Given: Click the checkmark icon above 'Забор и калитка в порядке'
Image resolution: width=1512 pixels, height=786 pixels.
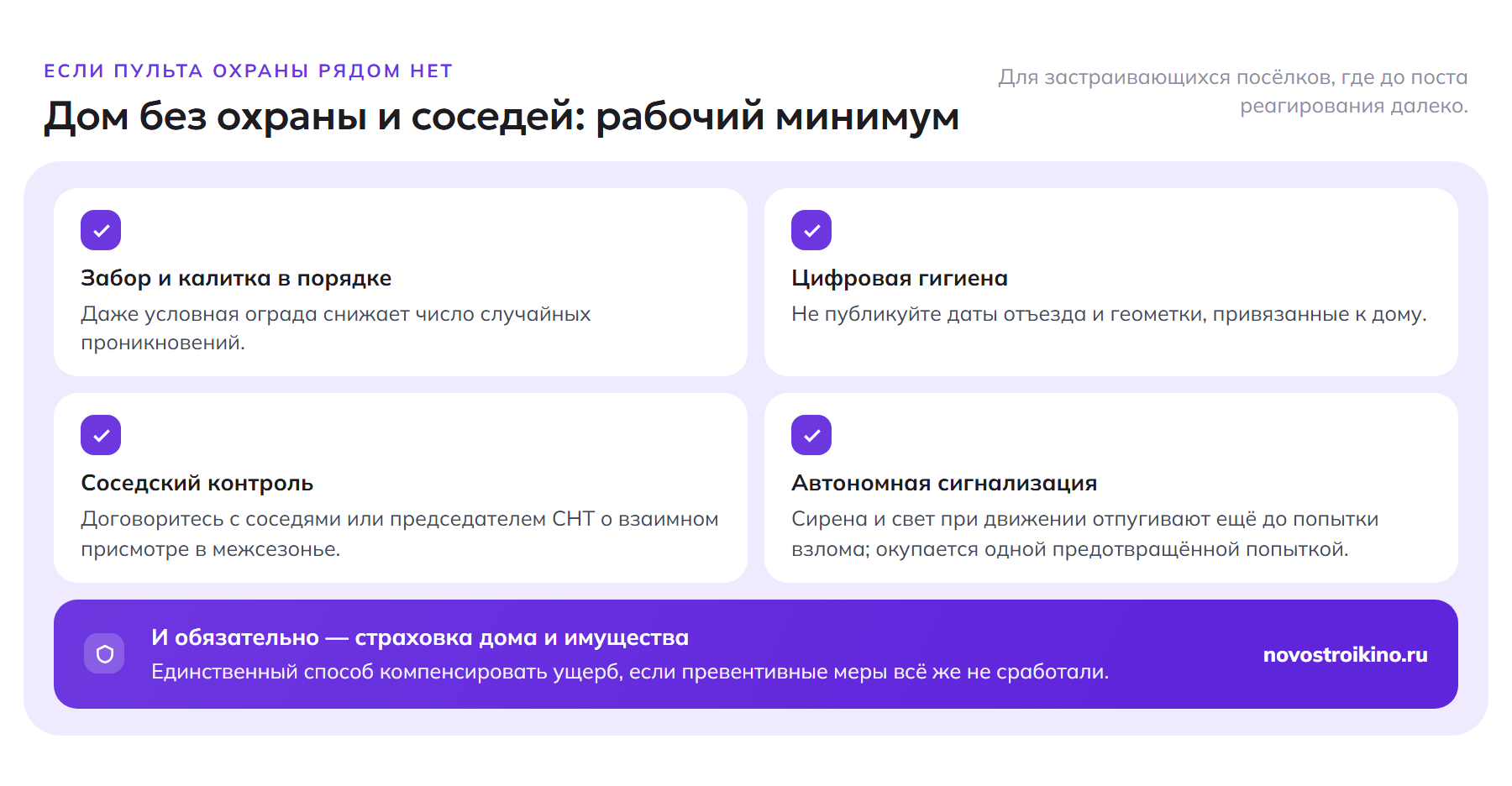Looking at the screenshot, I should click(x=101, y=230).
